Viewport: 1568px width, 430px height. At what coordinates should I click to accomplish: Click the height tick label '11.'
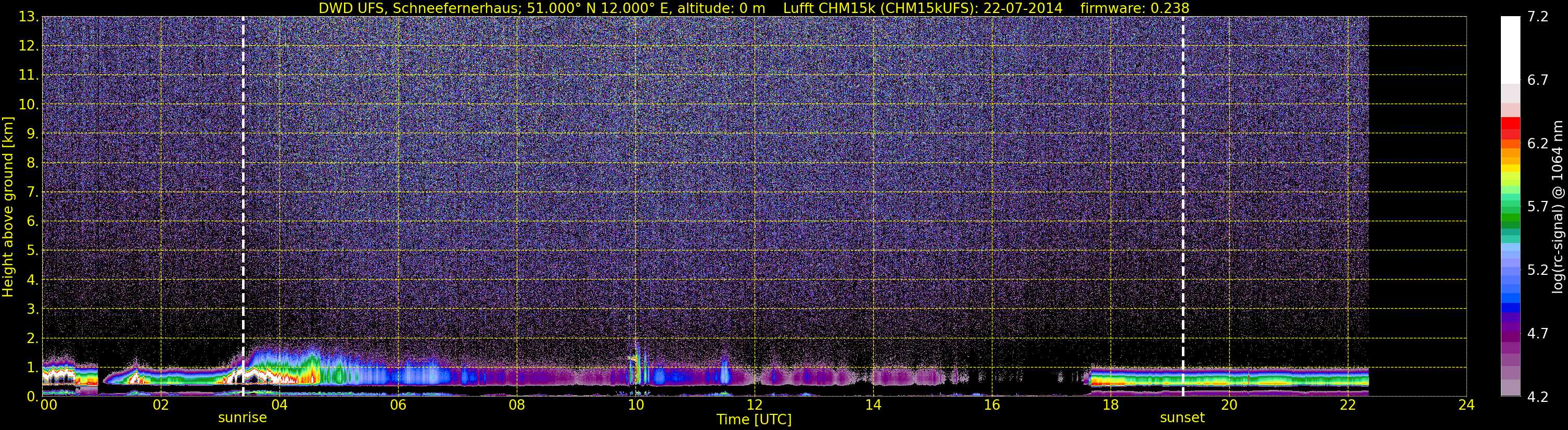click(29, 75)
